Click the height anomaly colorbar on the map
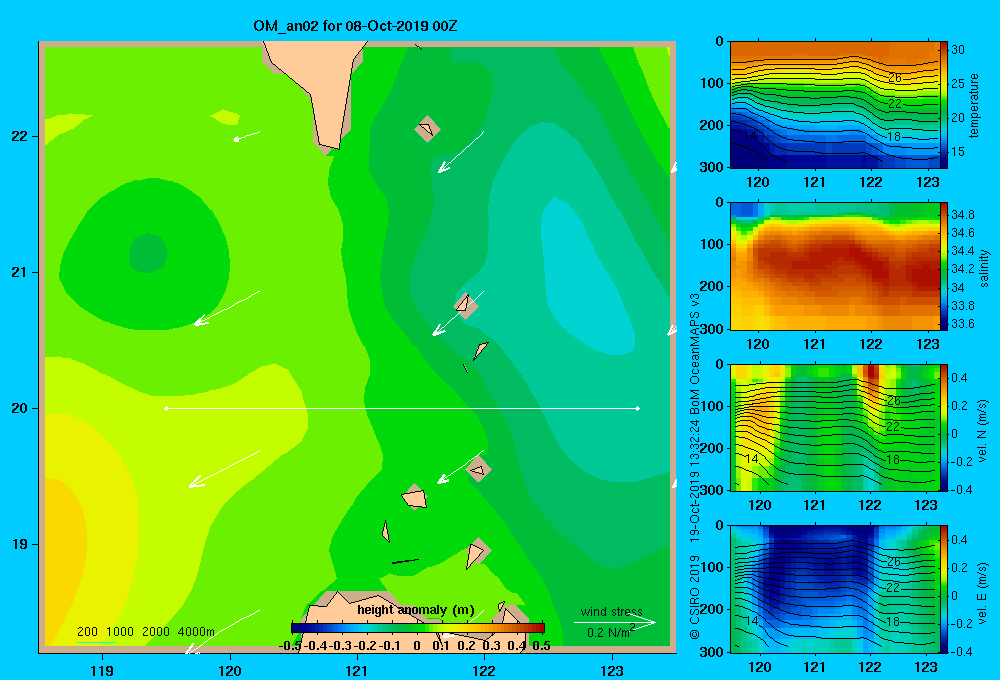This screenshot has width=1000, height=680. tap(418, 628)
